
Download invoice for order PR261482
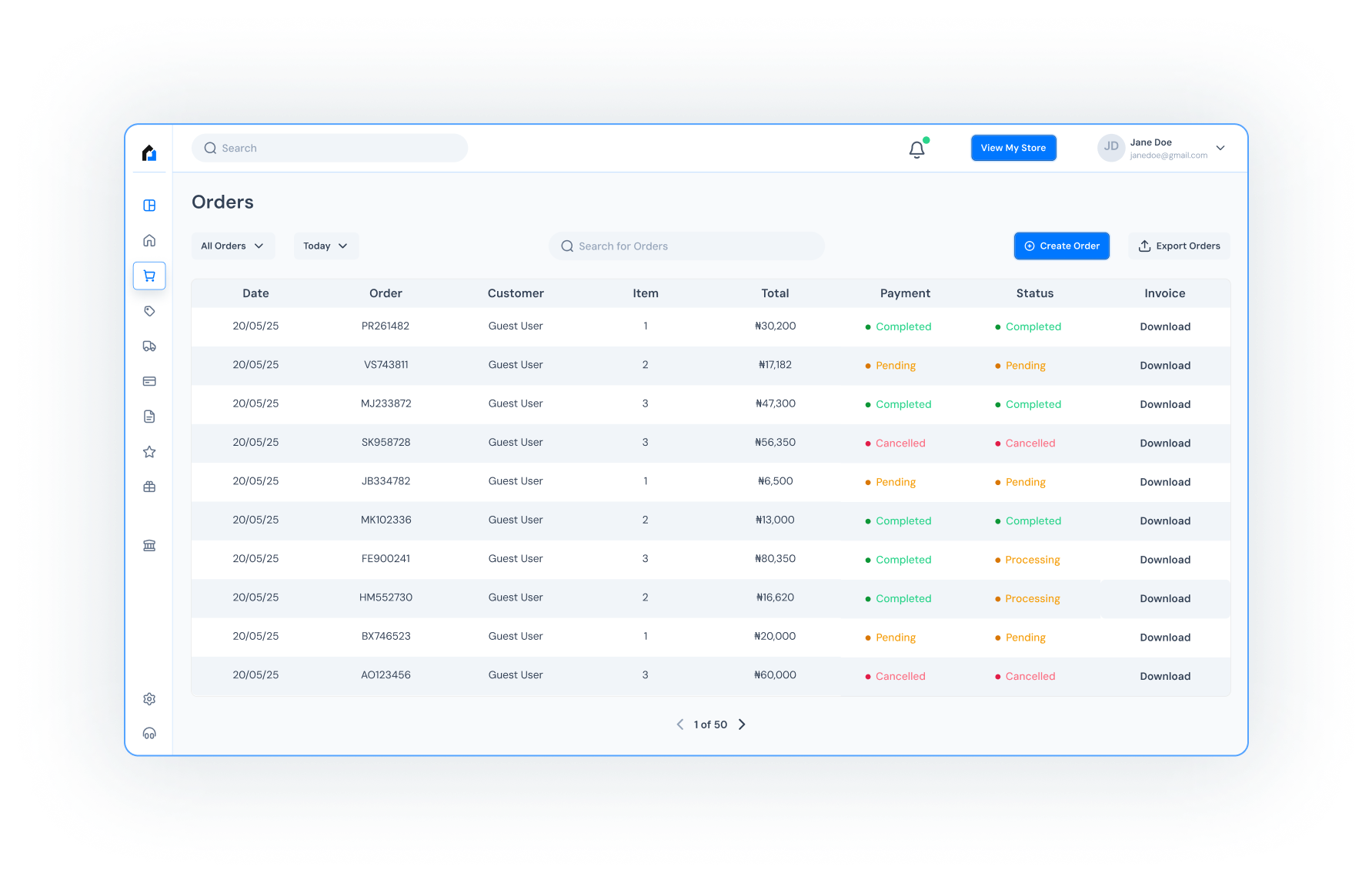click(x=1164, y=327)
